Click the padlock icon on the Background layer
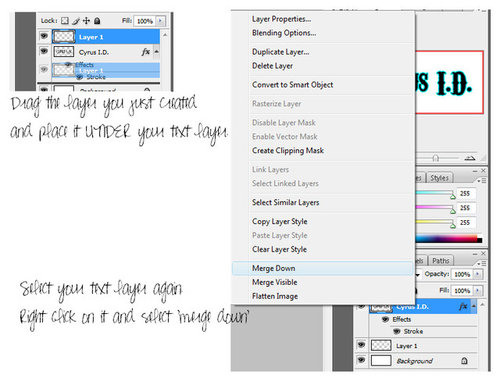This screenshot has height=380, width=500. [x=464, y=361]
